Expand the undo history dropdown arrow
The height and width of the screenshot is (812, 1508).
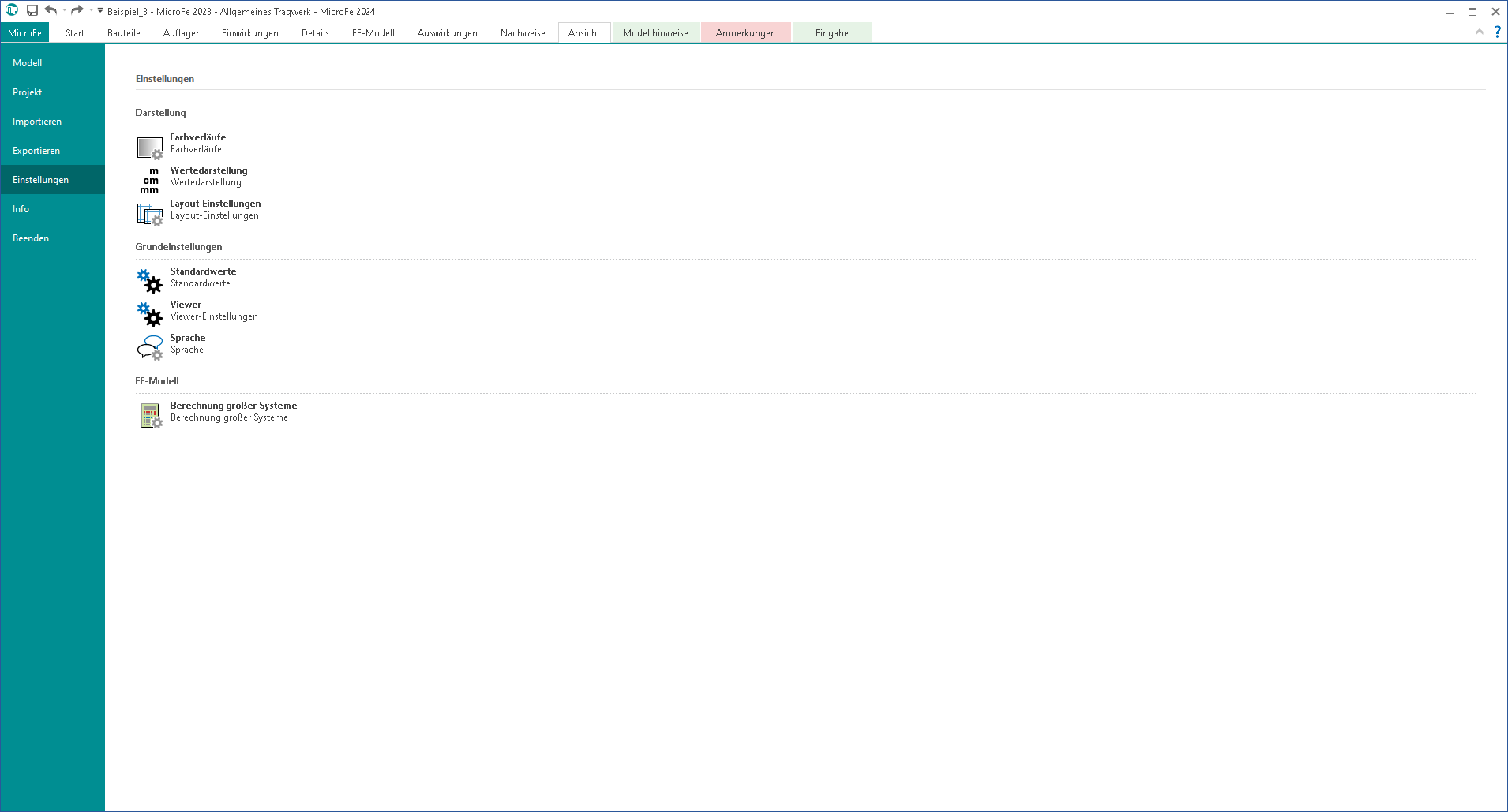64,11
